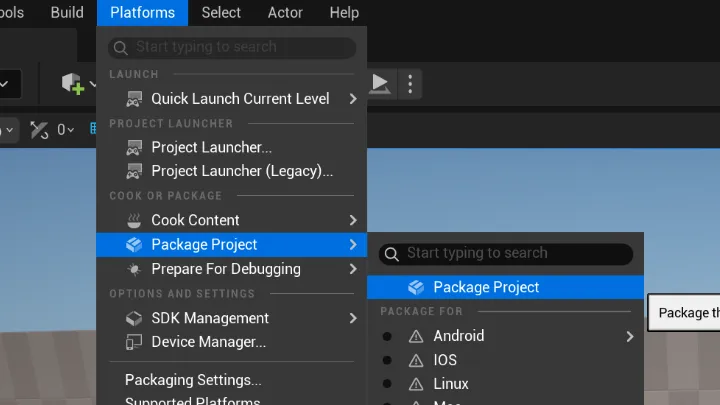This screenshot has width=720, height=405.
Task: Open the Build menu
Action: 67,12
